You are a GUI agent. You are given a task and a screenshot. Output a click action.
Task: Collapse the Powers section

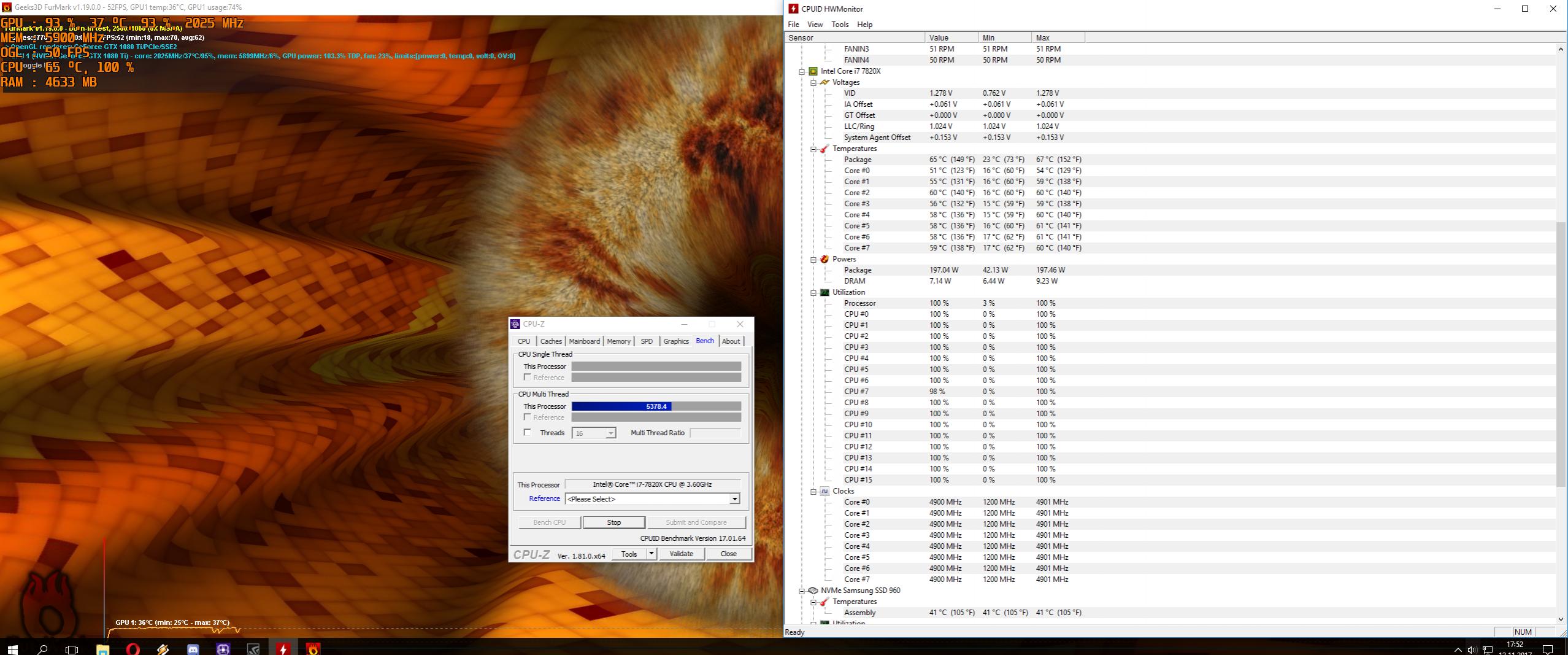click(813, 260)
